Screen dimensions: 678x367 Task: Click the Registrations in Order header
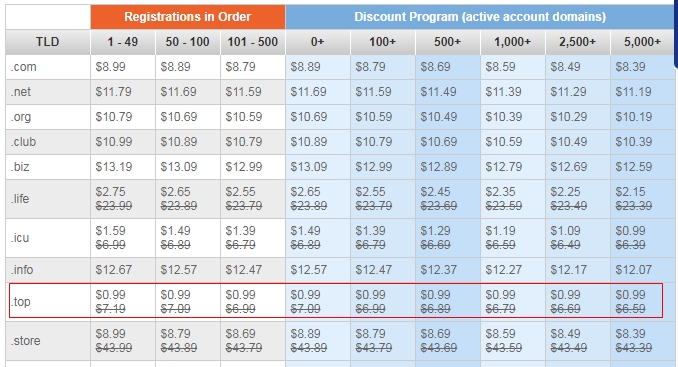click(188, 17)
